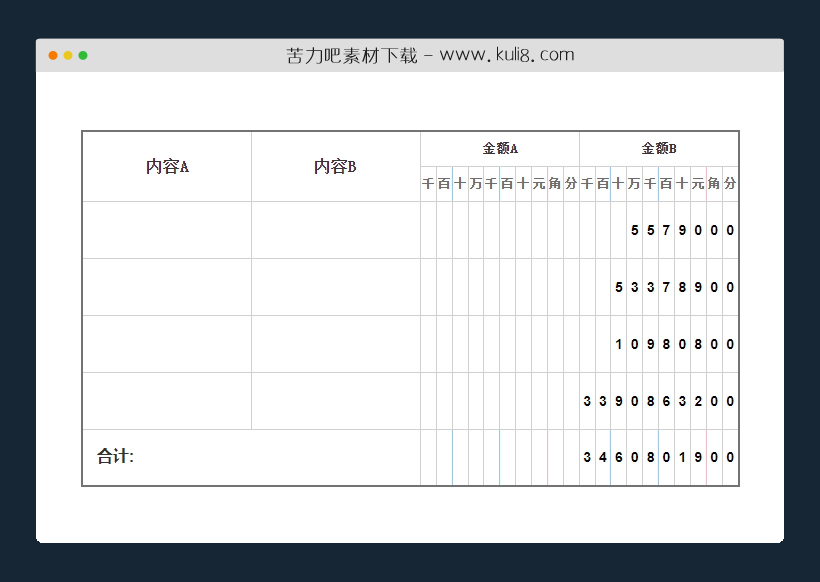Image resolution: width=820 pixels, height=582 pixels.
Task: Select the 内容A column header
Action: click(165, 167)
